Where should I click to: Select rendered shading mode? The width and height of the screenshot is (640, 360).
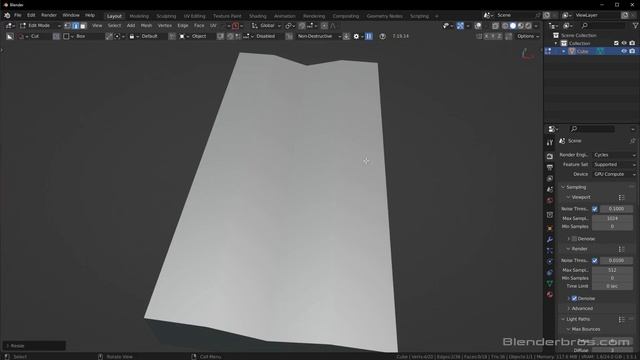(x=528, y=26)
